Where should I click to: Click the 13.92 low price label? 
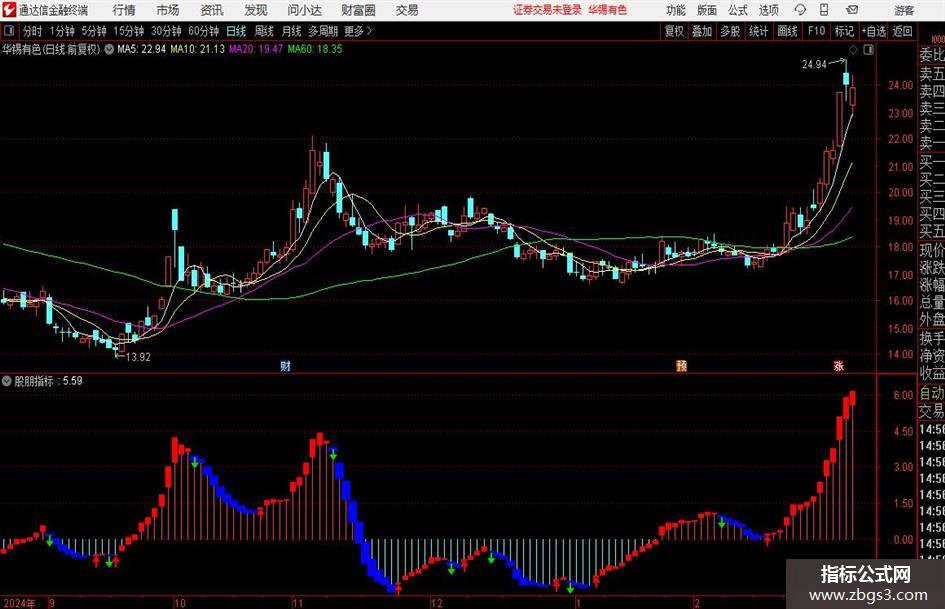138,357
